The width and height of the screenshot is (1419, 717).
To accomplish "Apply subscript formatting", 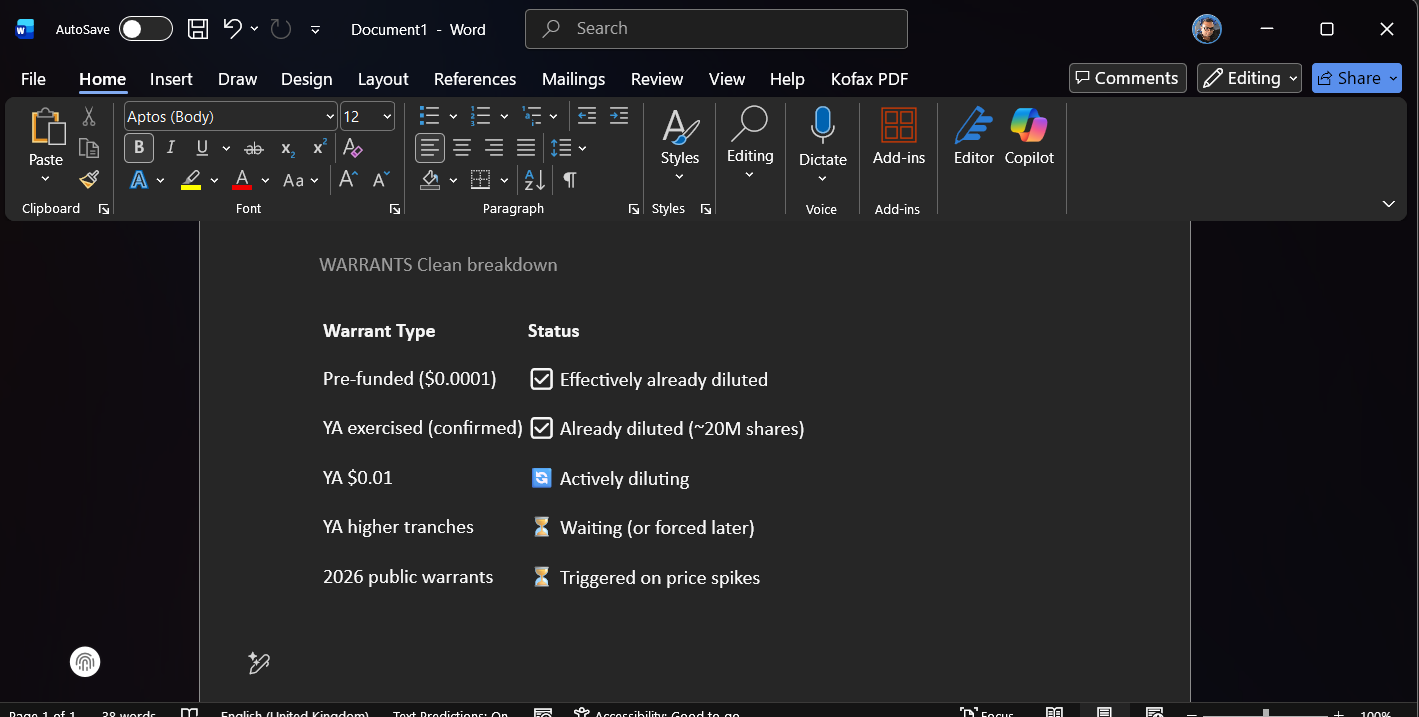I will coord(288,148).
